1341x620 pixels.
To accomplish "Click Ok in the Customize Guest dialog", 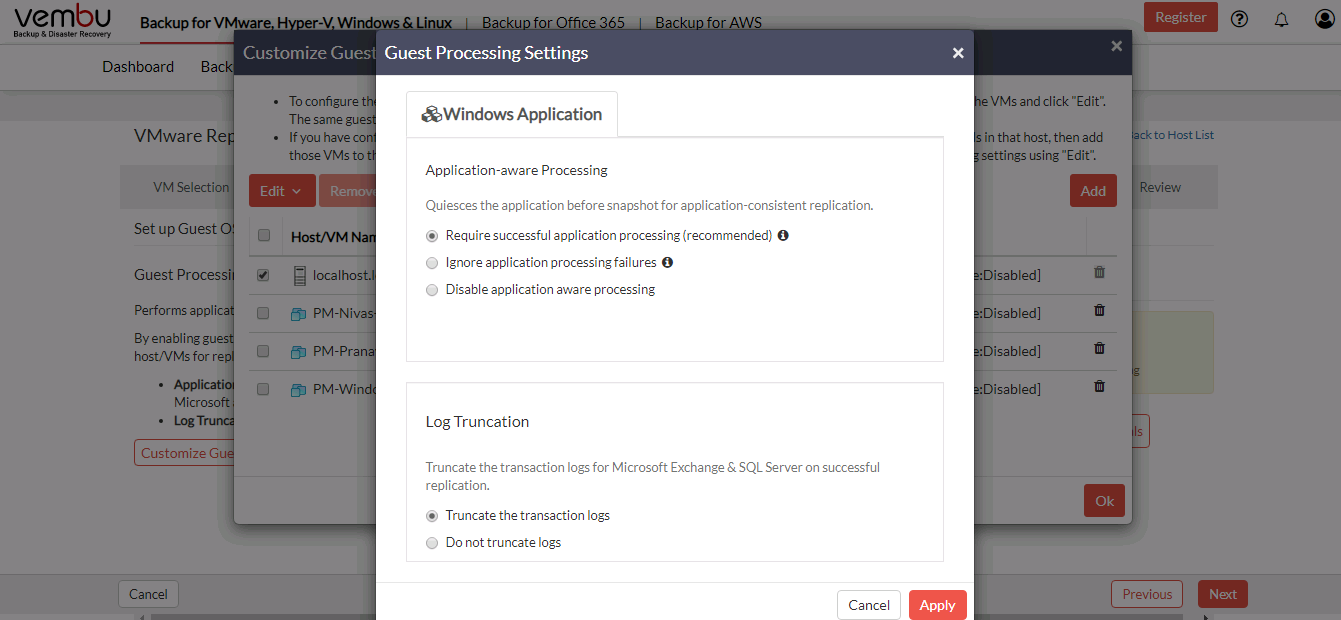I will pyautogui.click(x=1104, y=501).
